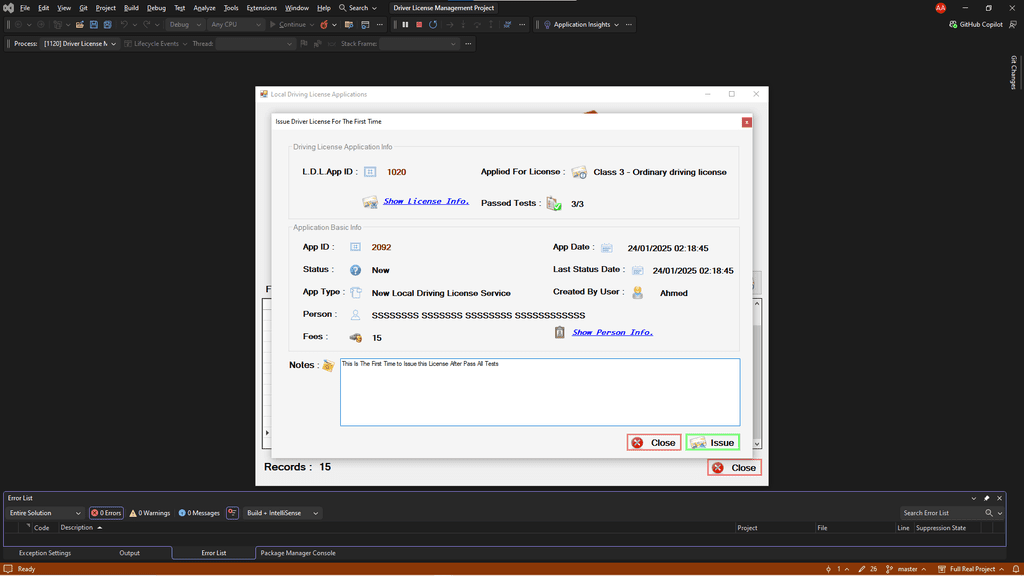Stop debugging with the red square
1024x576 pixels.
pyautogui.click(x=419, y=24)
